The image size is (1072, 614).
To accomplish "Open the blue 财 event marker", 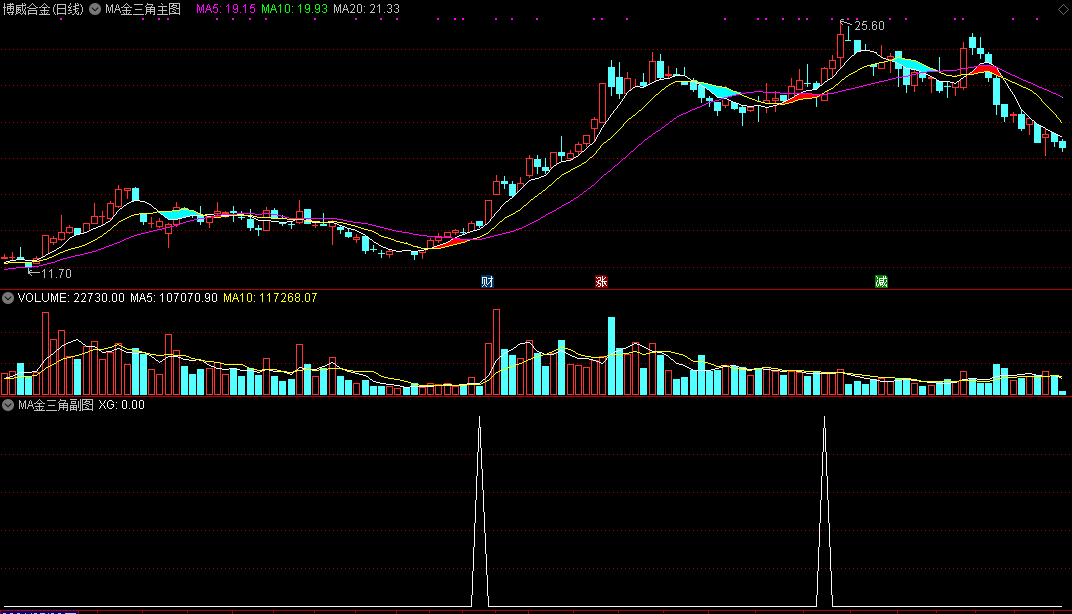I will [x=487, y=282].
